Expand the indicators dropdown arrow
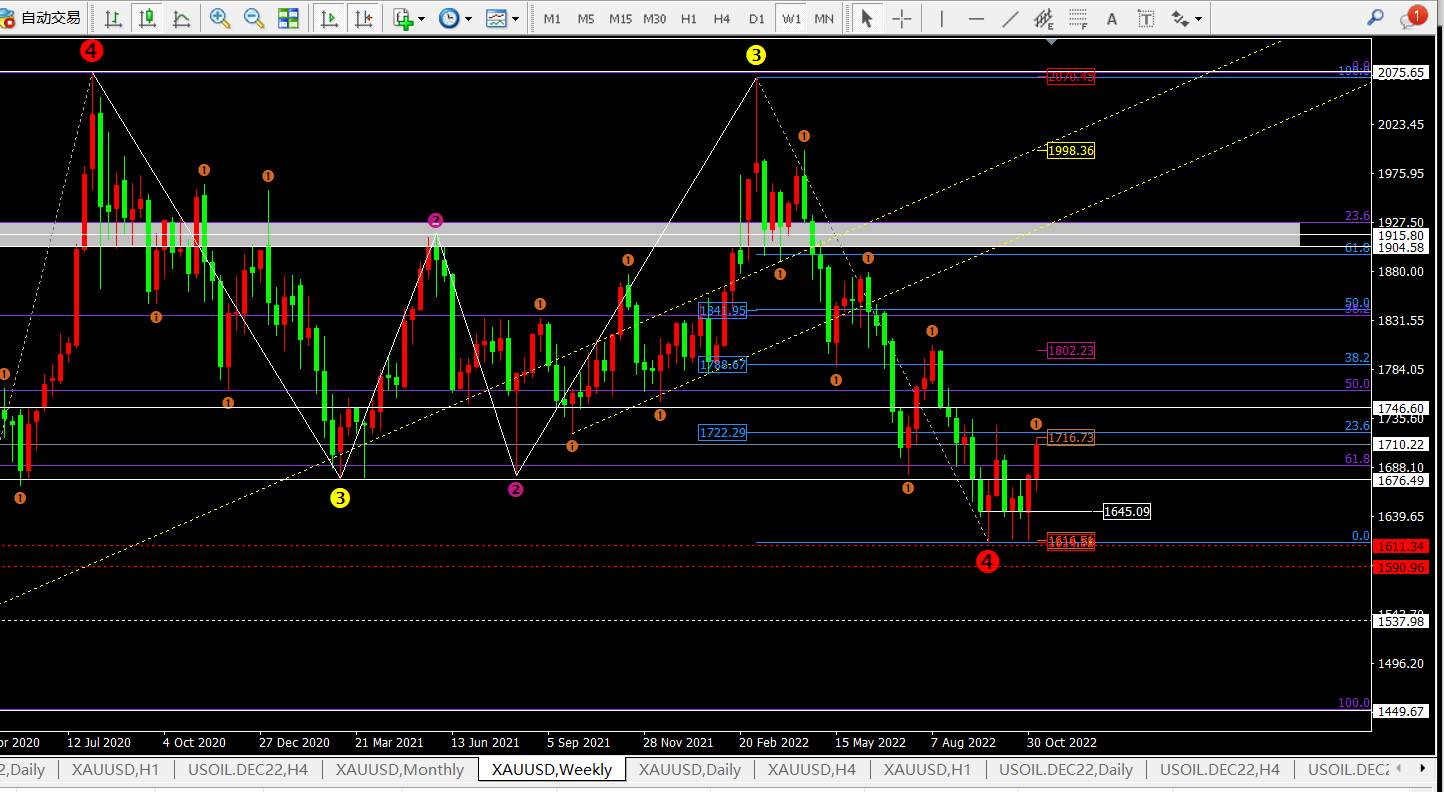Screen dimensions: 1444x792 click(x=421, y=18)
